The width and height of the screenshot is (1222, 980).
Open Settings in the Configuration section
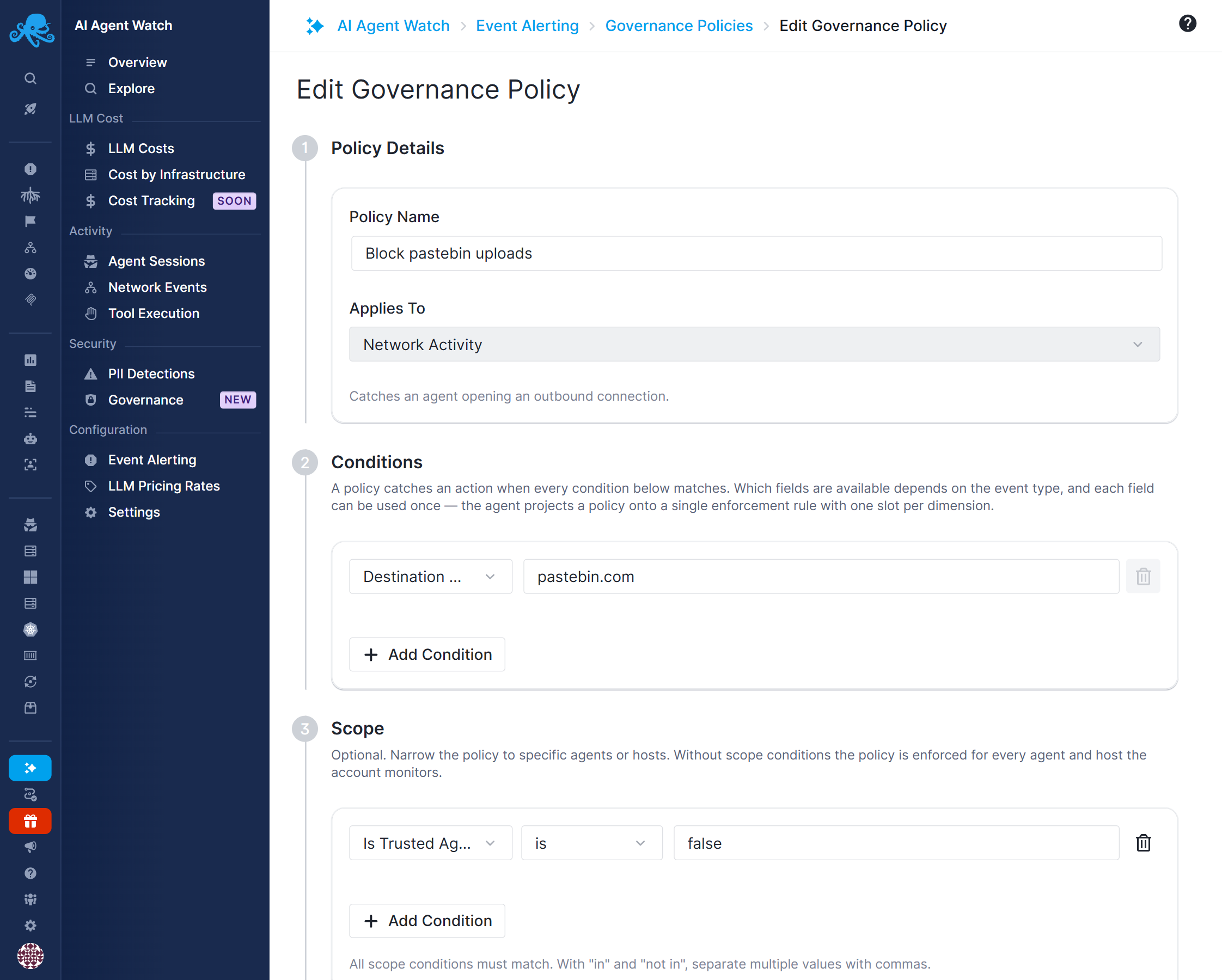134,512
